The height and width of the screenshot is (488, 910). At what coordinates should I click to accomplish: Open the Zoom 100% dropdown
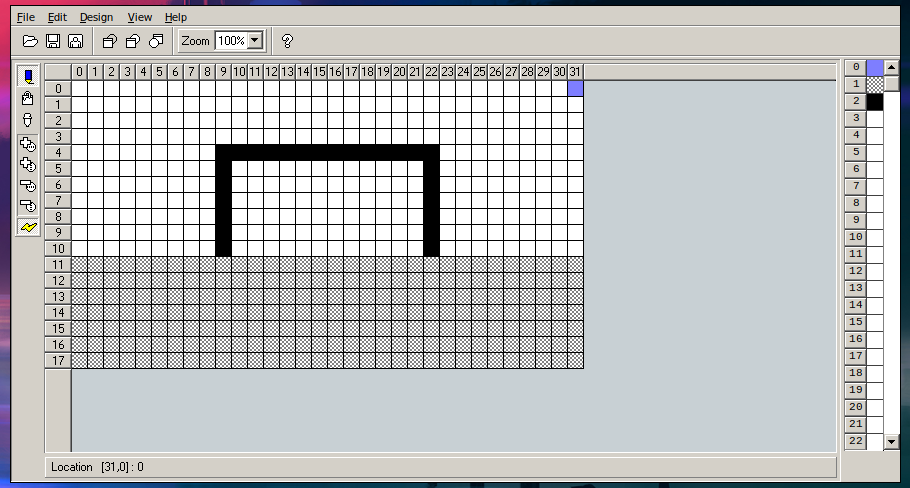(x=255, y=41)
